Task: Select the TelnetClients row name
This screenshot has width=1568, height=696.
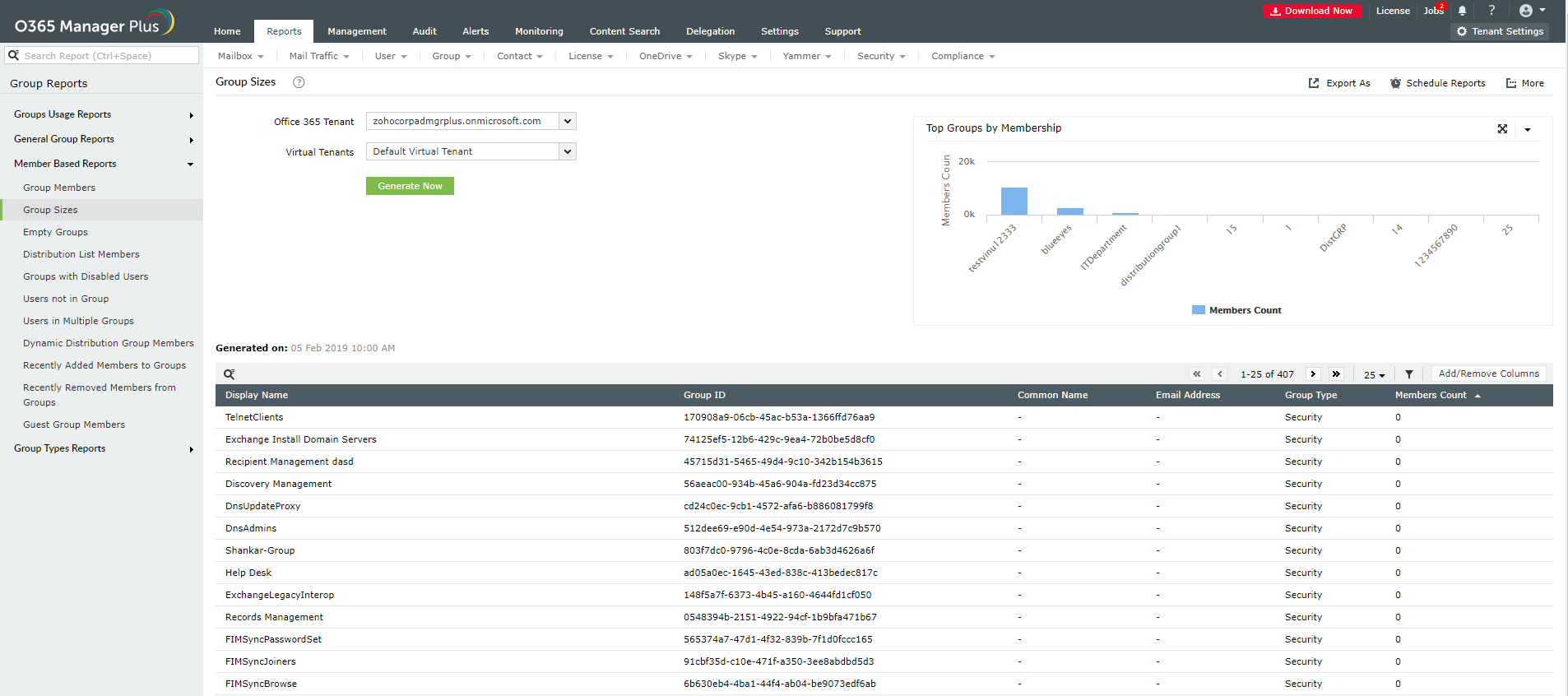Action: [254, 417]
